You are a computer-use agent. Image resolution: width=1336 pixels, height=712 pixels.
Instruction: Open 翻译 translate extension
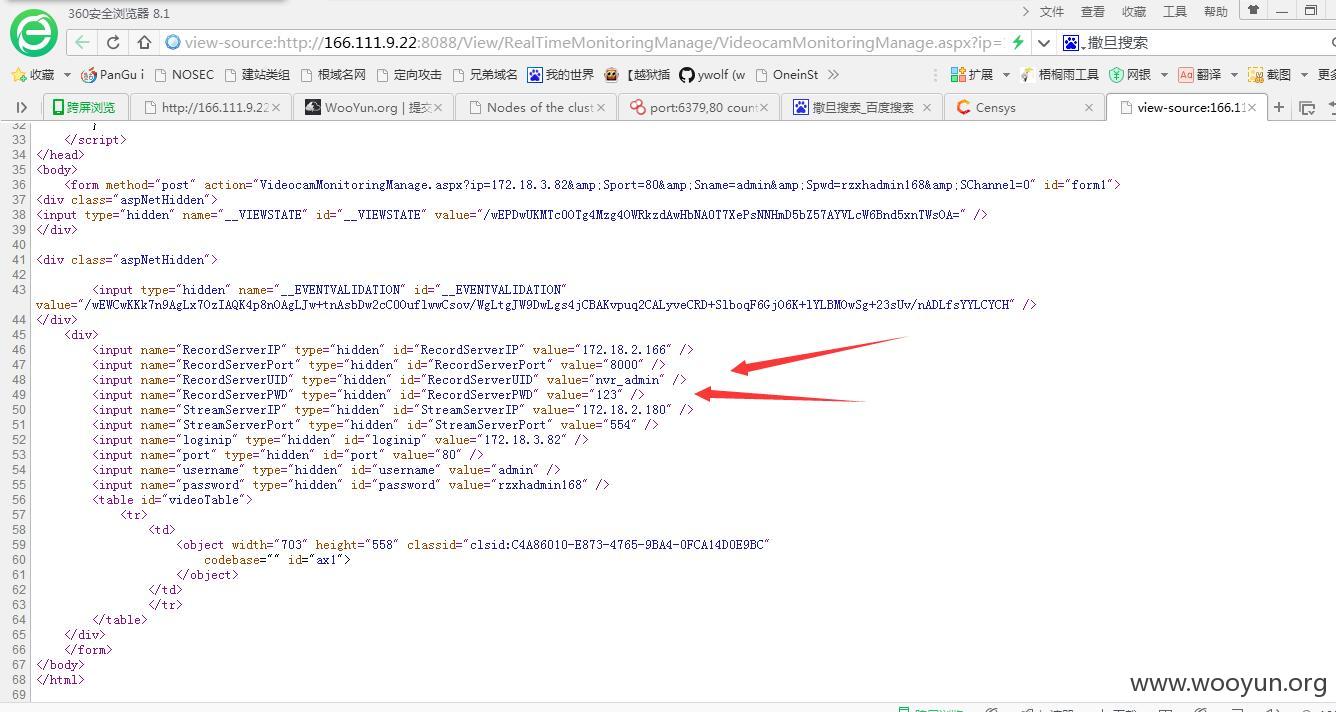[1200, 75]
